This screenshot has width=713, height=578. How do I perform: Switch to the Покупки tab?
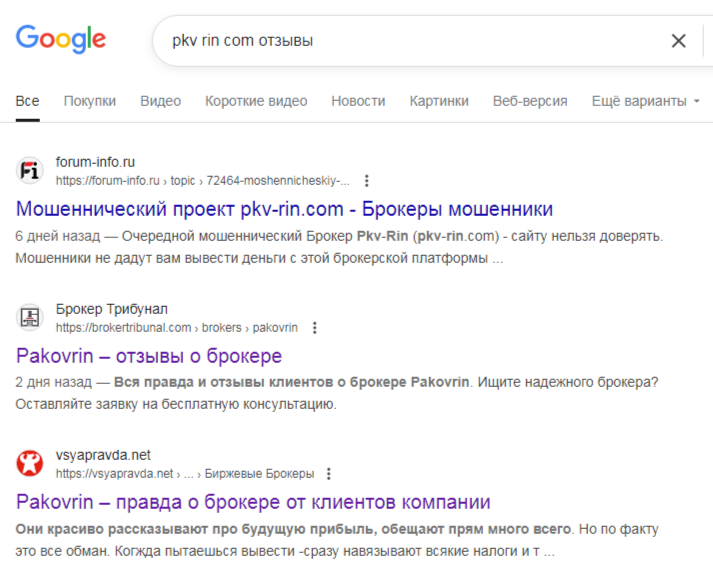(90, 101)
